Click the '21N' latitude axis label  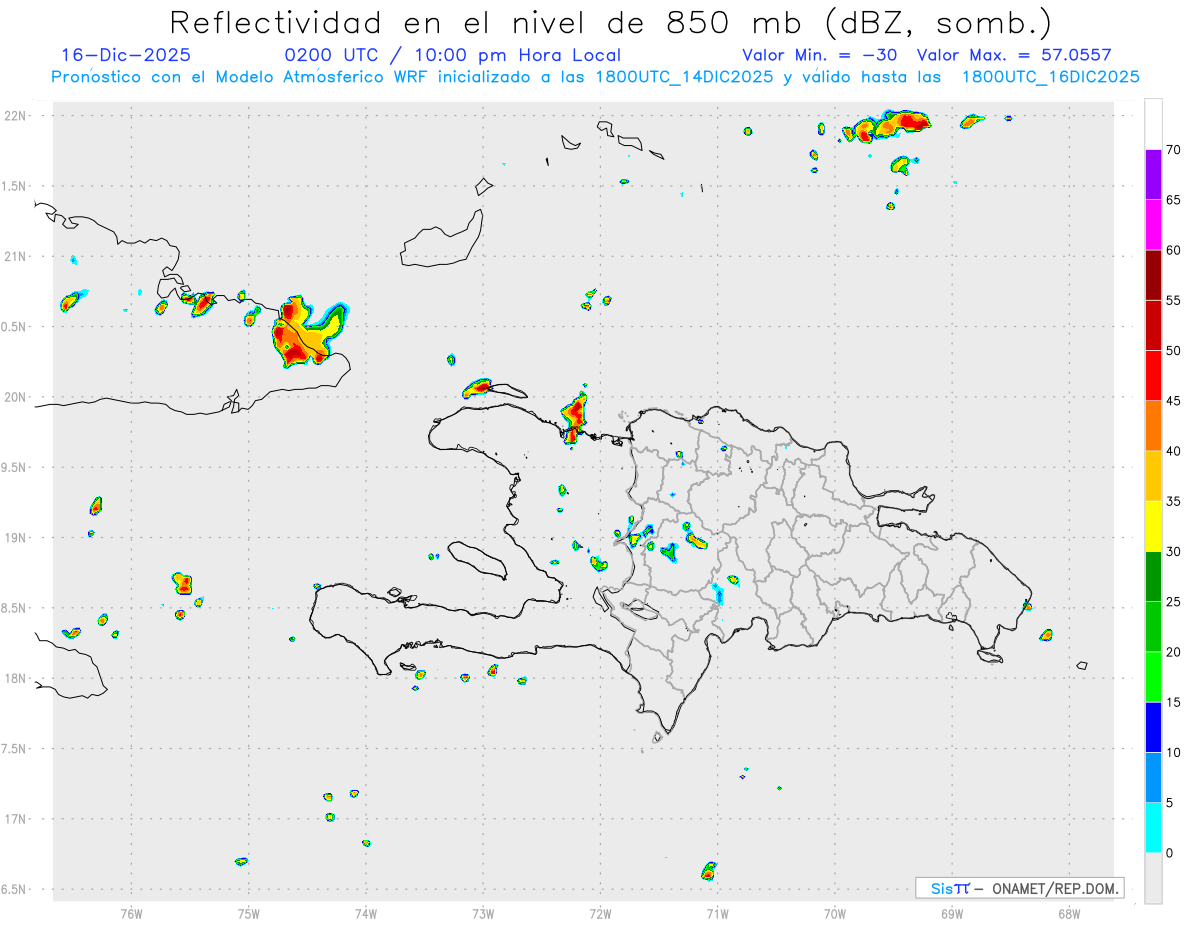click(x=15, y=256)
